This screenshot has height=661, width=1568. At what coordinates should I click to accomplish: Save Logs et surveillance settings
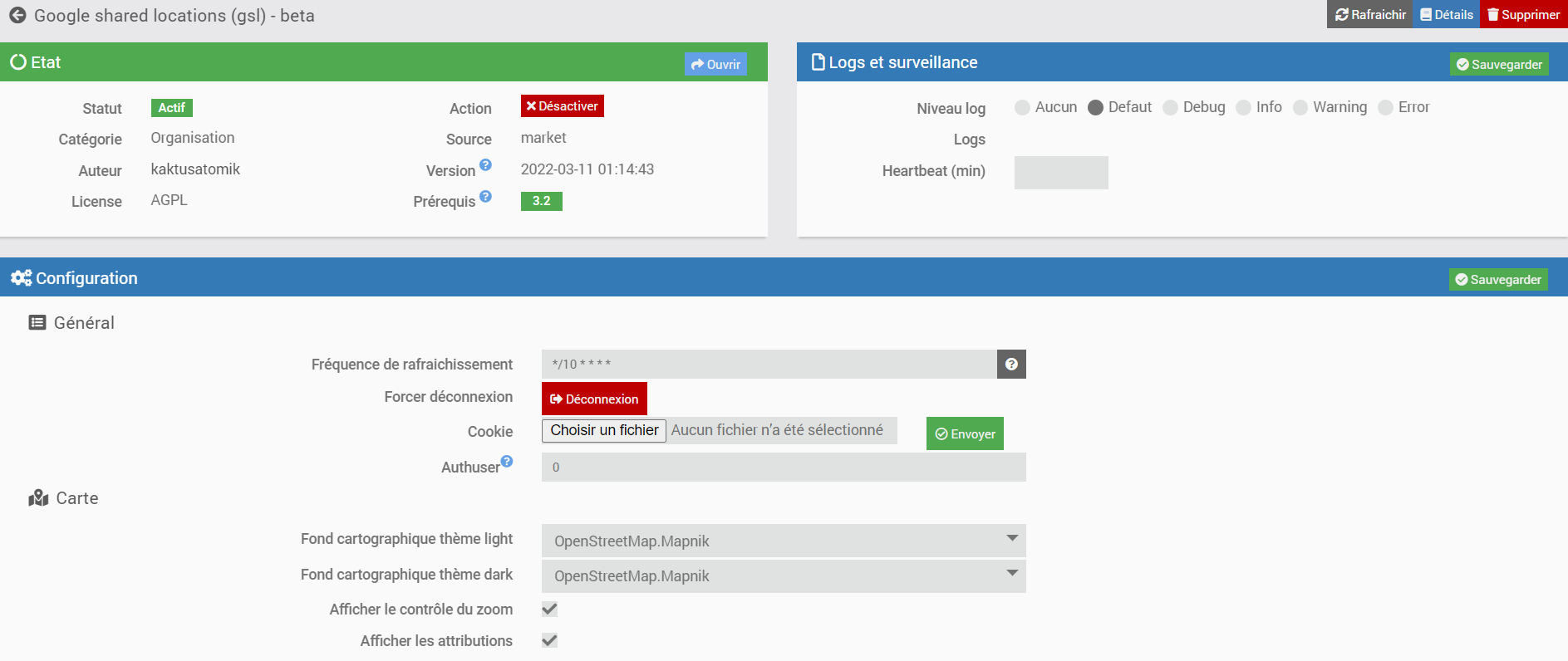click(x=1500, y=65)
